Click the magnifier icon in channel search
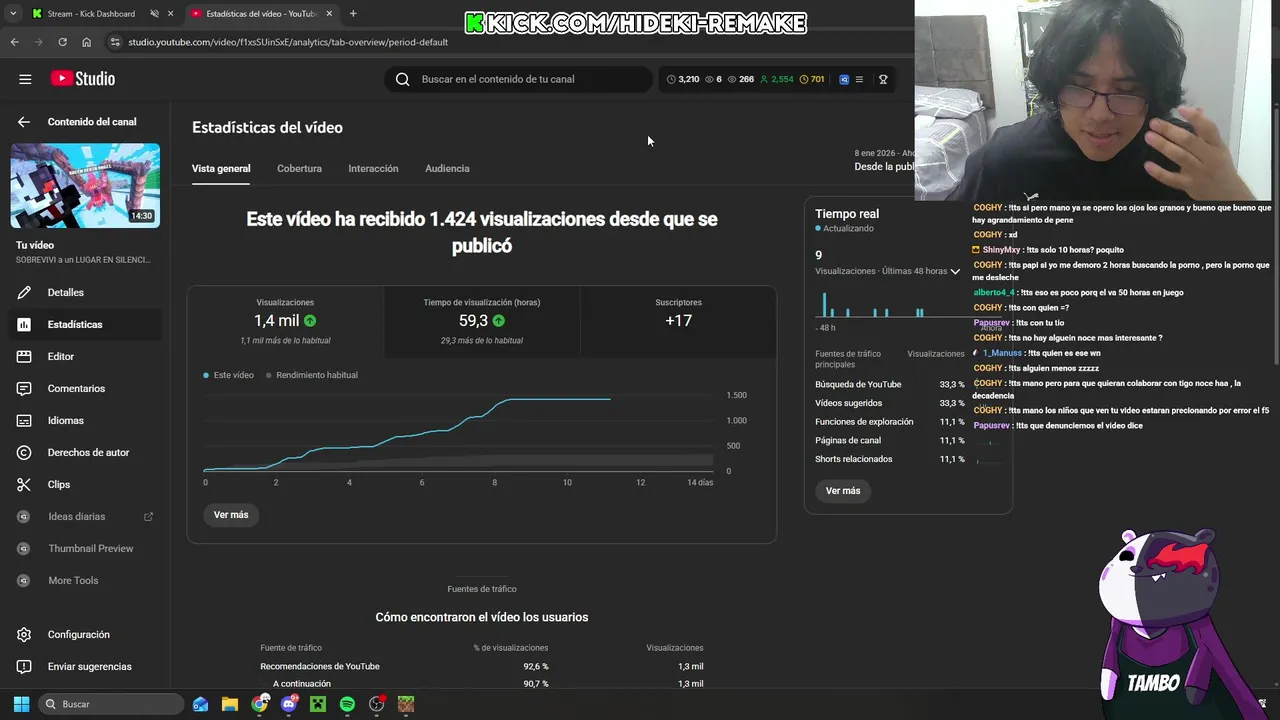The image size is (1280, 720). pyautogui.click(x=402, y=79)
